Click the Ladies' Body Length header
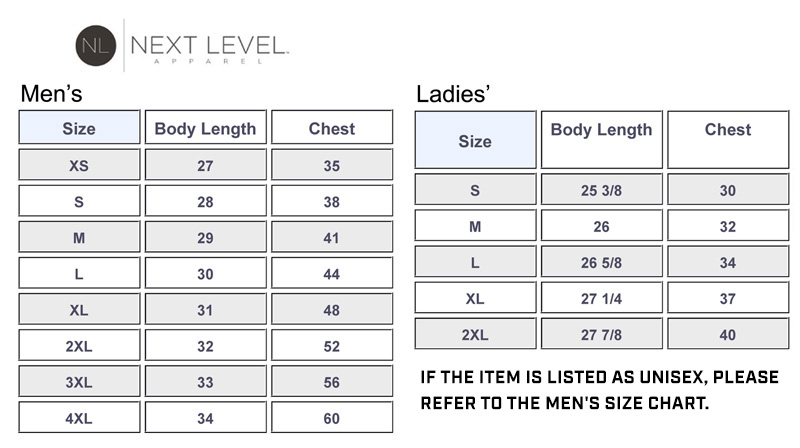This screenshot has height=448, width=800. [601, 130]
